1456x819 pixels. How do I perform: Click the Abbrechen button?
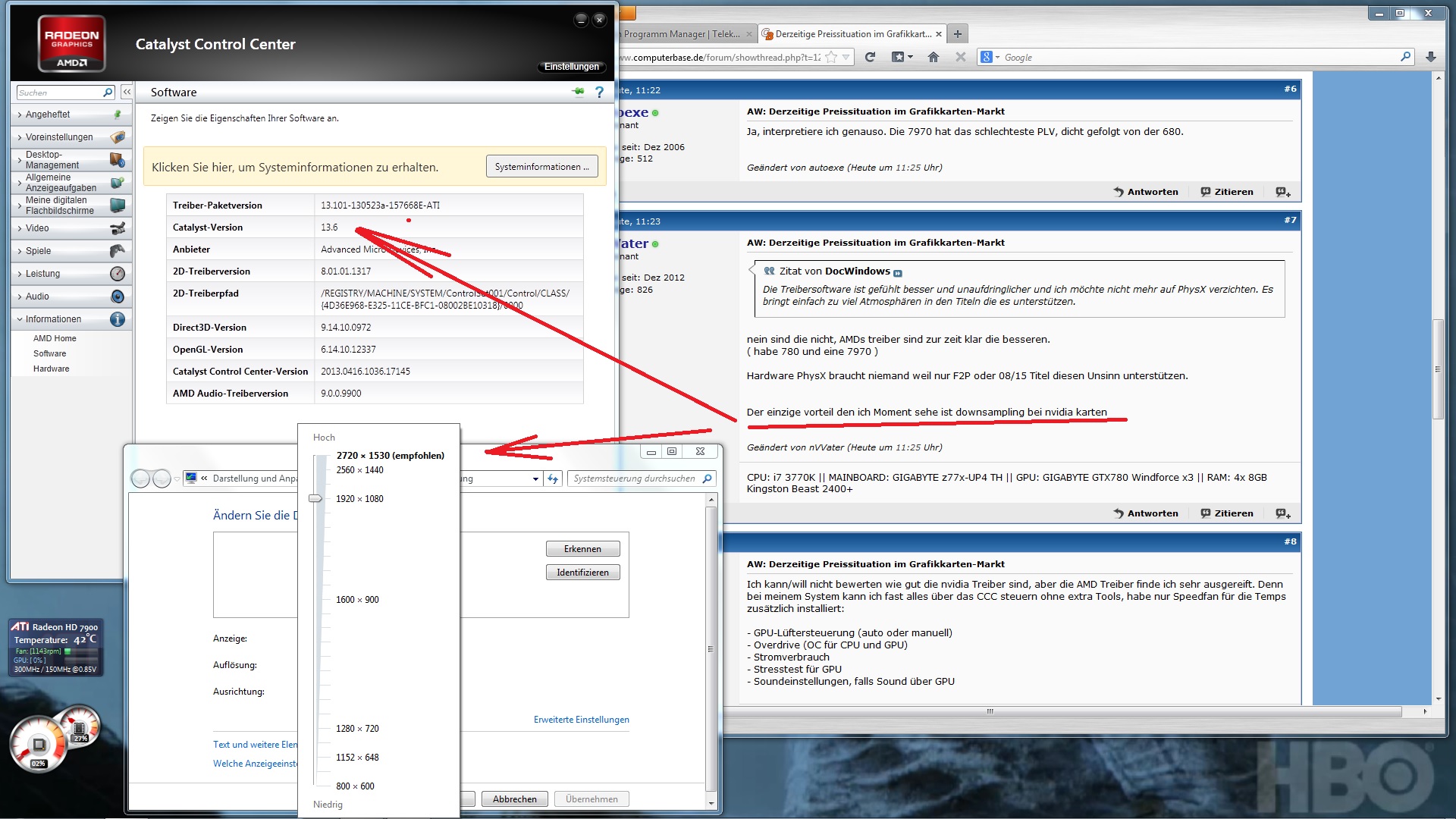[x=514, y=799]
